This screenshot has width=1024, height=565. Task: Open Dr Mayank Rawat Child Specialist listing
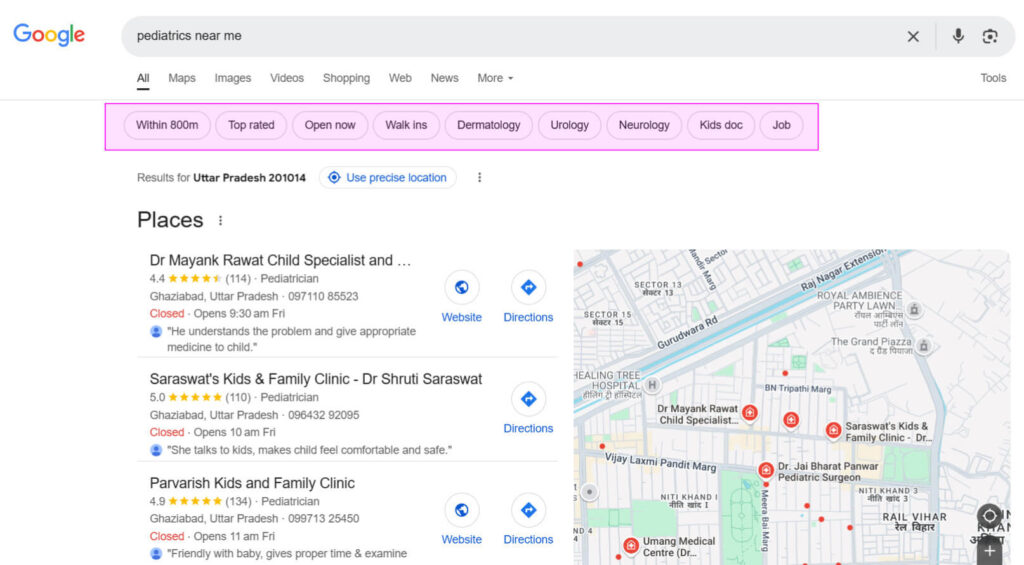280,260
